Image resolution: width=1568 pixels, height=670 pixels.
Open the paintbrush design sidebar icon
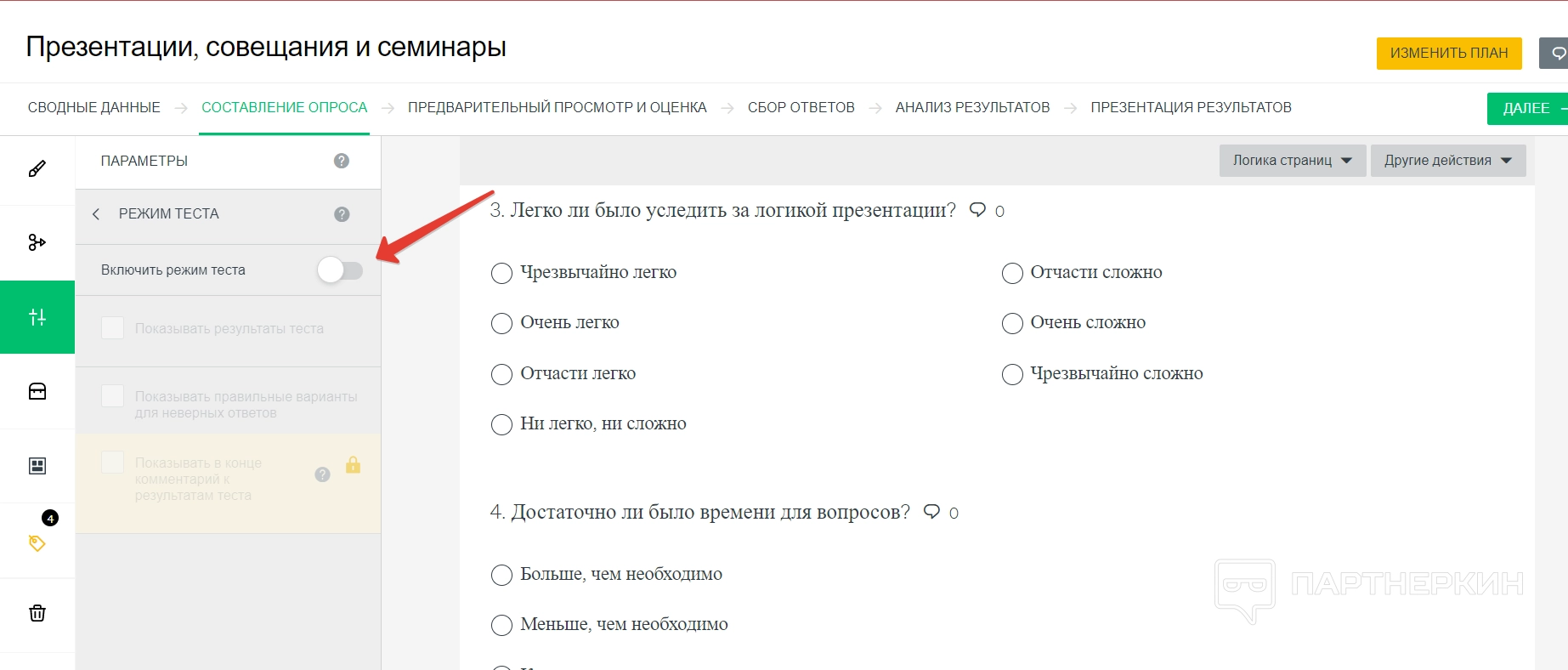[x=37, y=168]
